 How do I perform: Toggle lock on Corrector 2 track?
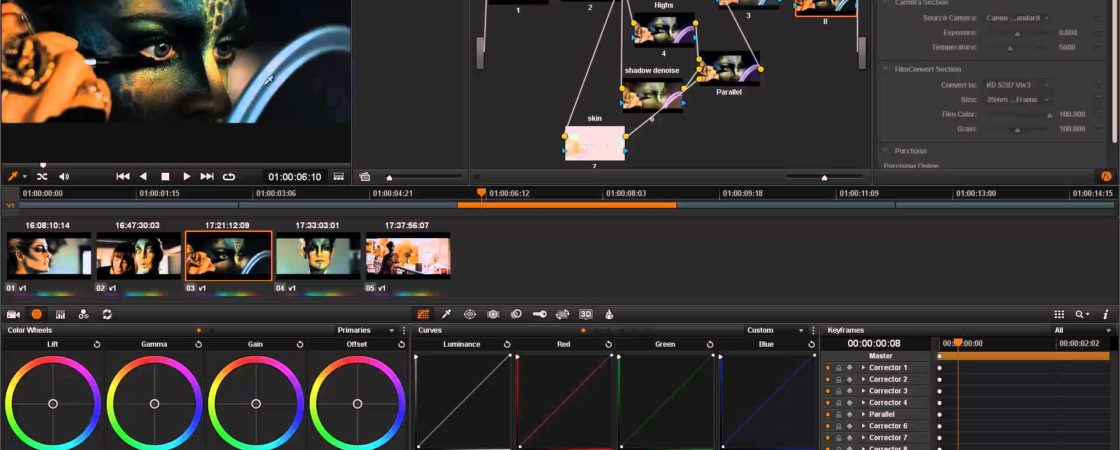tap(839, 379)
